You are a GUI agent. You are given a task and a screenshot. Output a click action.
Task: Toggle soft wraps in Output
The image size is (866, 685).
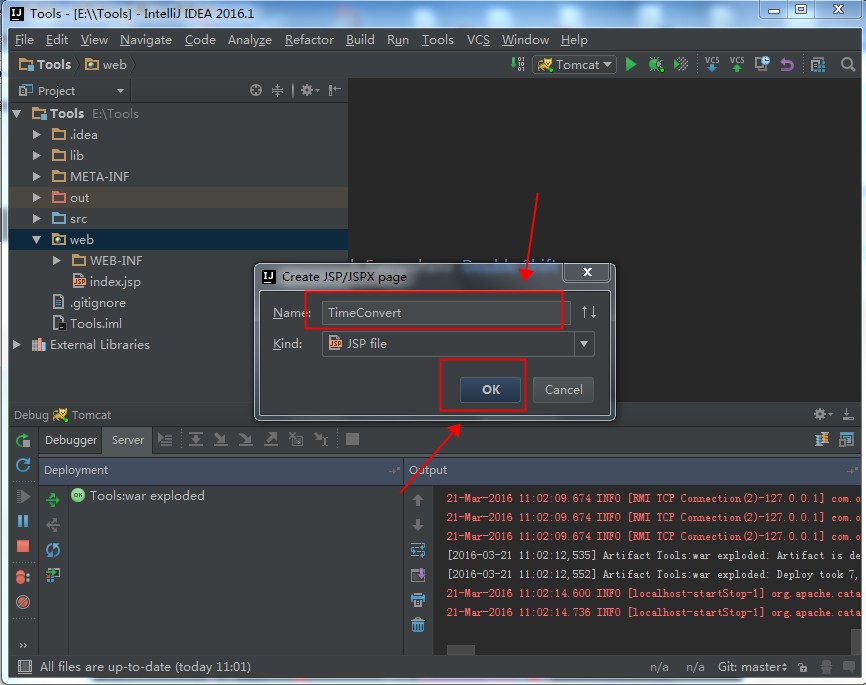tap(418, 550)
